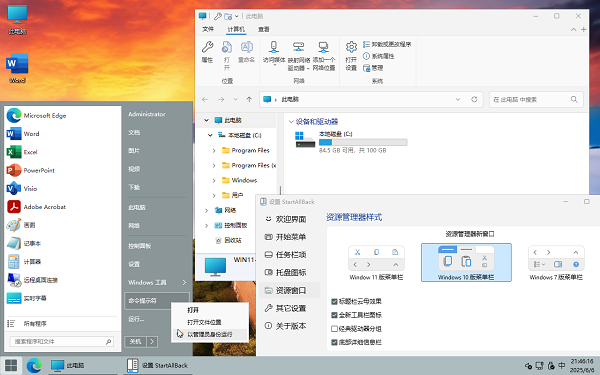Select Window 11 版菜单栏 style thumbnail
Image resolution: width=600 pixels, height=375 pixels.
click(376, 263)
